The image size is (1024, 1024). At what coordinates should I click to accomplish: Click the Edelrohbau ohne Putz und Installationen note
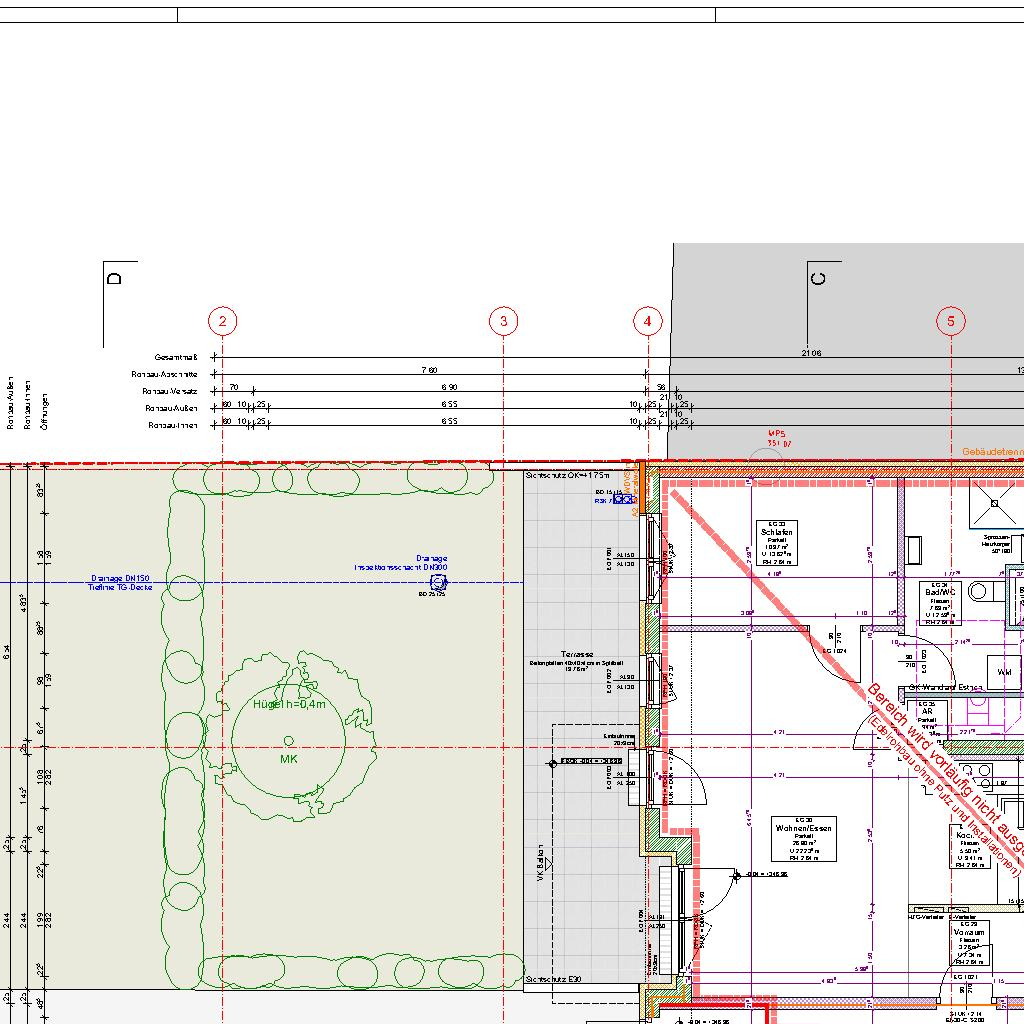[943, 794]
